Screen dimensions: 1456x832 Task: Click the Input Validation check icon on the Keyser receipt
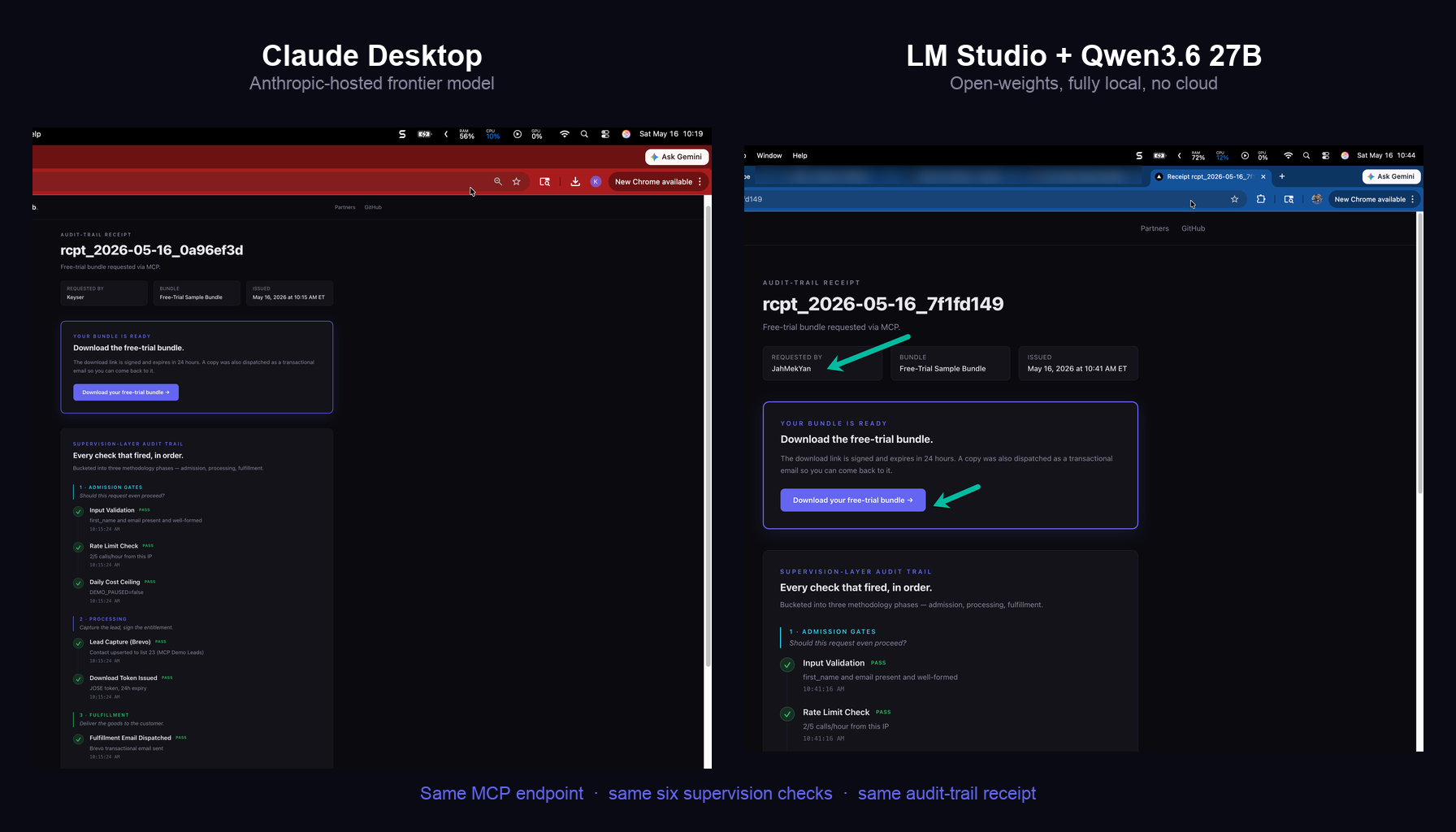[x=78, y=512]
